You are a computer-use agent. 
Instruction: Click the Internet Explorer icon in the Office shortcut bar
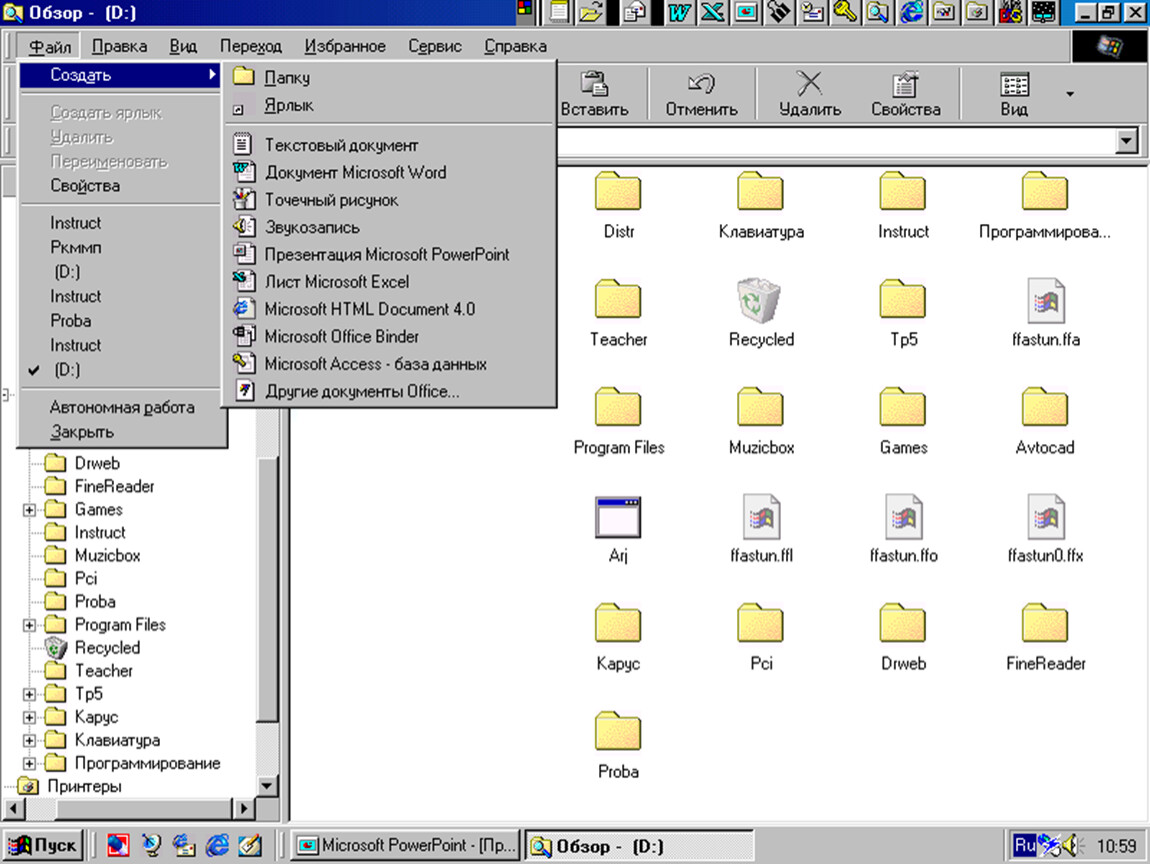coord(912,12)
